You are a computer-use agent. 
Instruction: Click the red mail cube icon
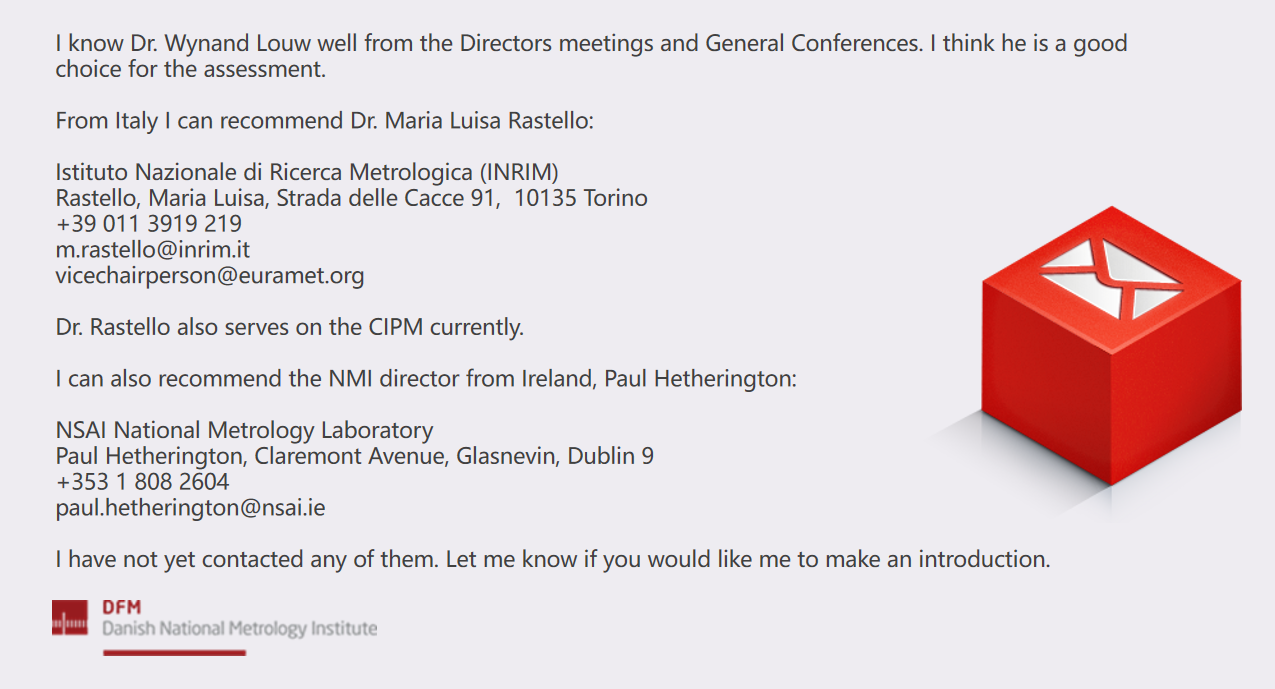tap(1112, 347)
